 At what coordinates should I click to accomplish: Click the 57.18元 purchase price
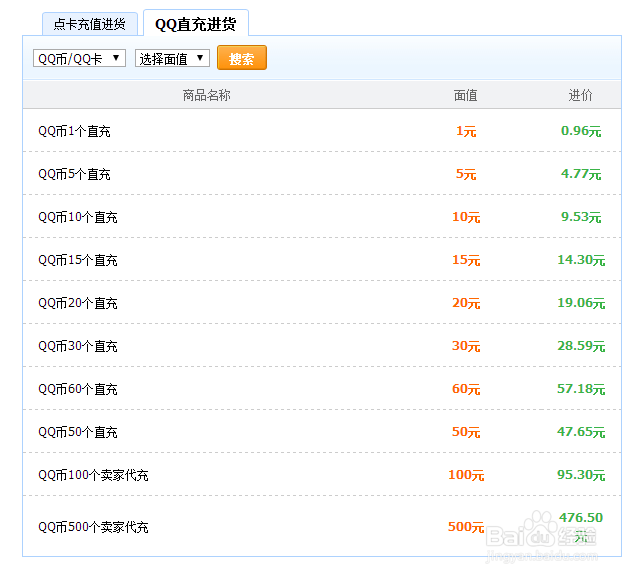tap(581, 389)
